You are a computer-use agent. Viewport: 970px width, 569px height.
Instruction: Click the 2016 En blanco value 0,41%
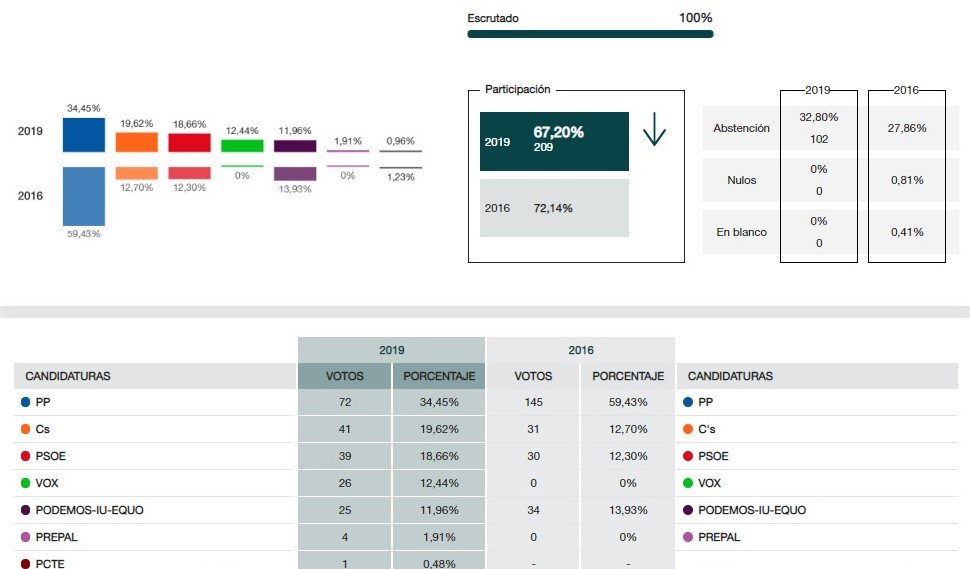coord(907,232)
